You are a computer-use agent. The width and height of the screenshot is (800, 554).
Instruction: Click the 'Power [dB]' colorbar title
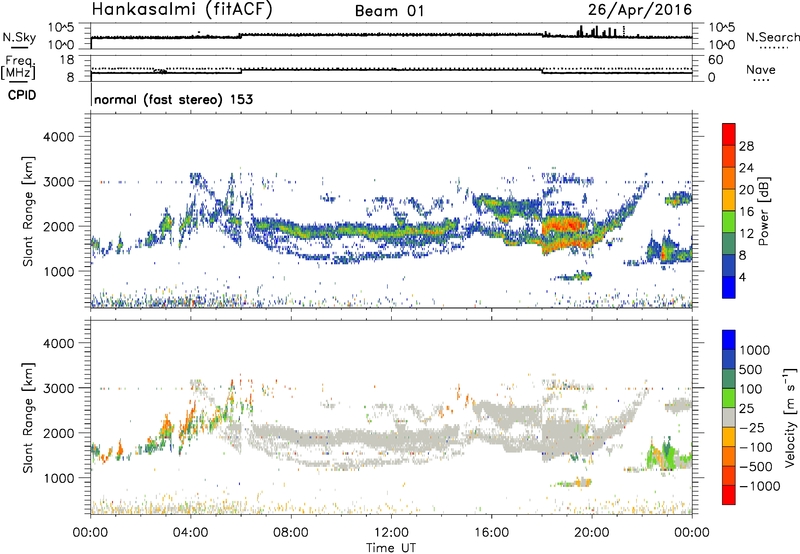pyautogui.click(x=763, y=211)
